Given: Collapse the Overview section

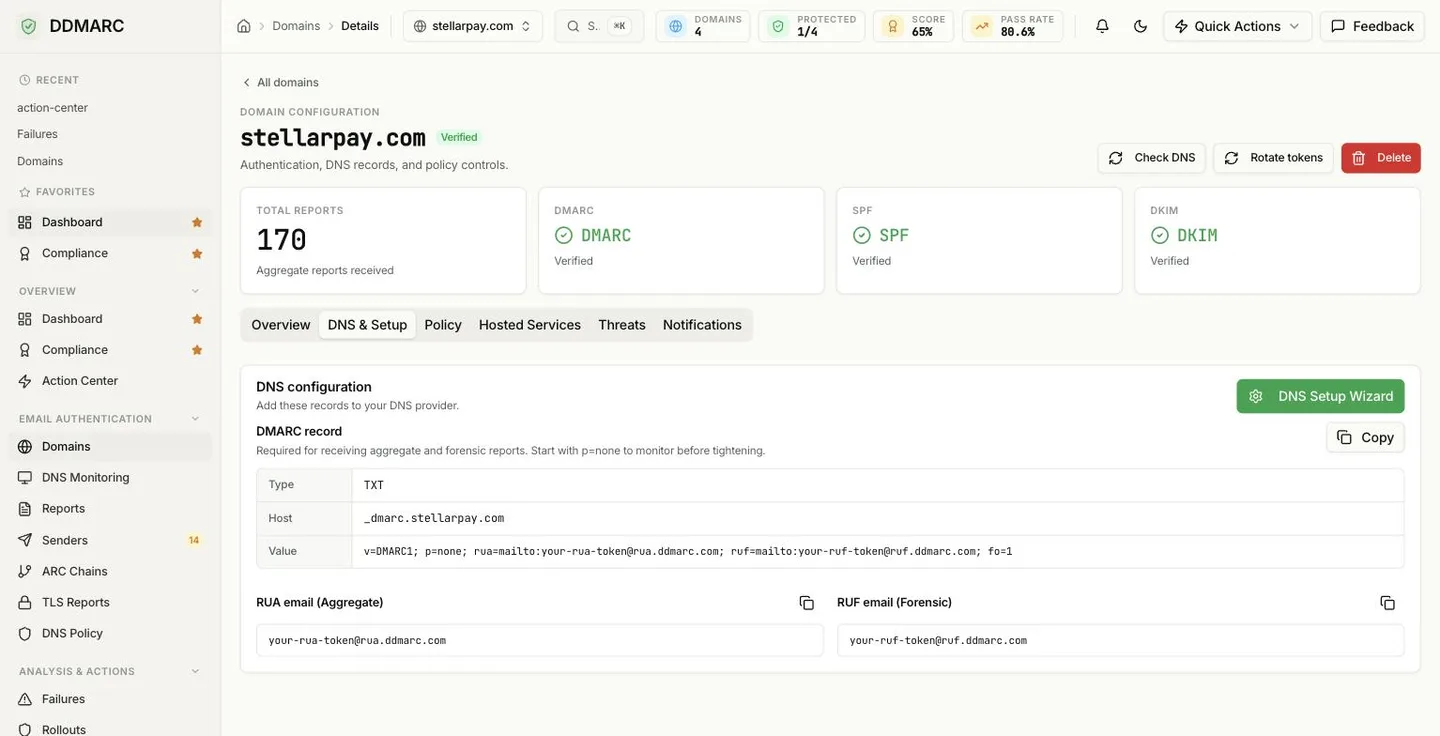Looking at the screenshot, I should (195, 291).
